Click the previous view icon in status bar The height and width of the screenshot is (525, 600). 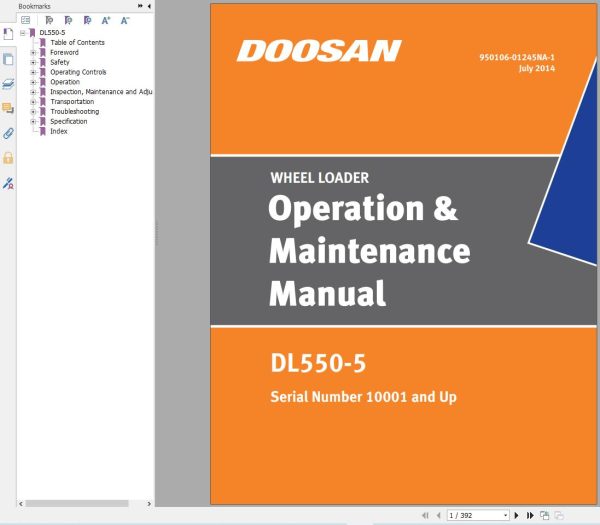(544, 515)
